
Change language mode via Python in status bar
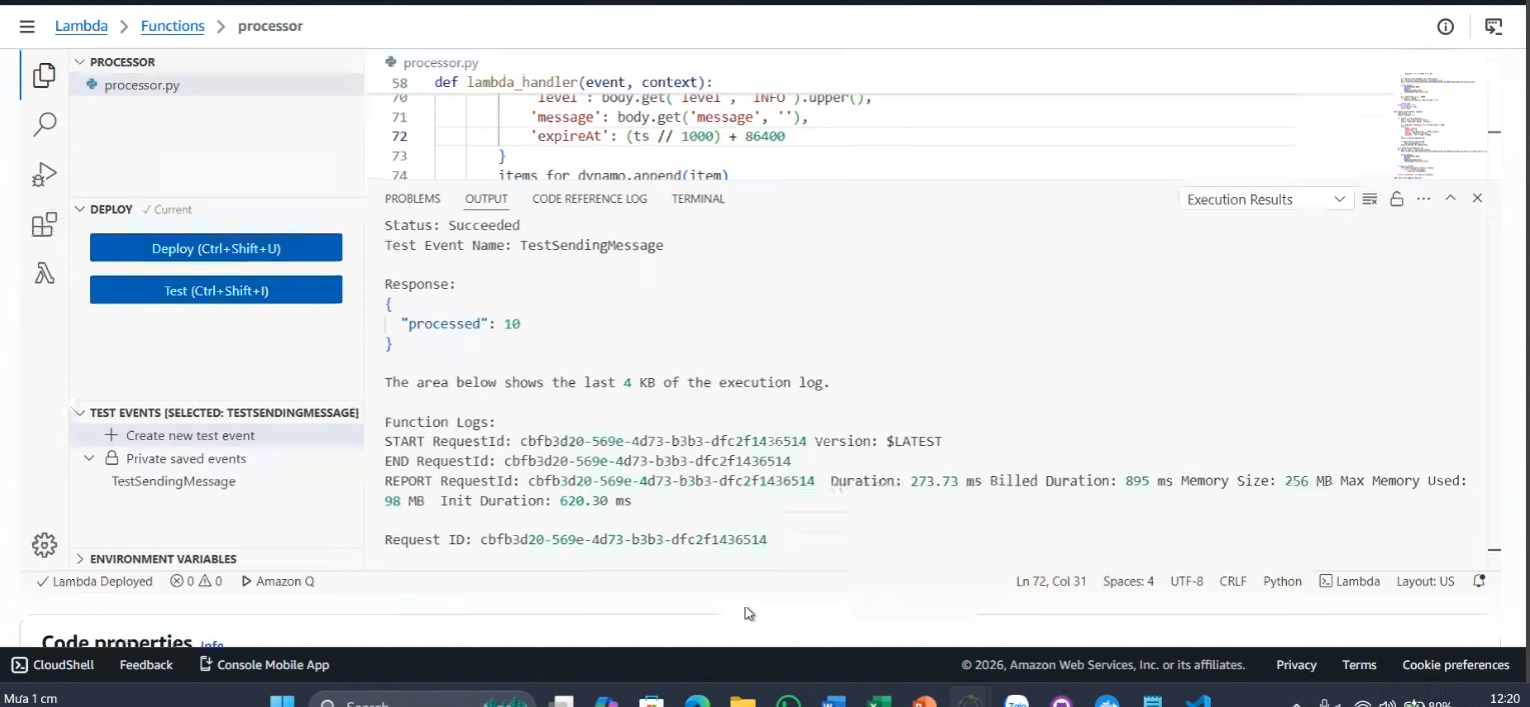[1282, 581]
